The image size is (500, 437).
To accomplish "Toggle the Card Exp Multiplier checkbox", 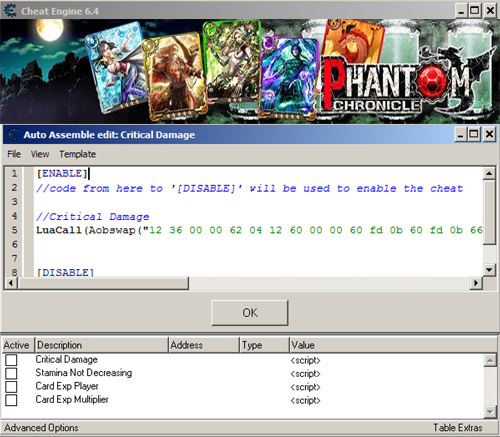I will pyautogui.click(x=11, y=400).
